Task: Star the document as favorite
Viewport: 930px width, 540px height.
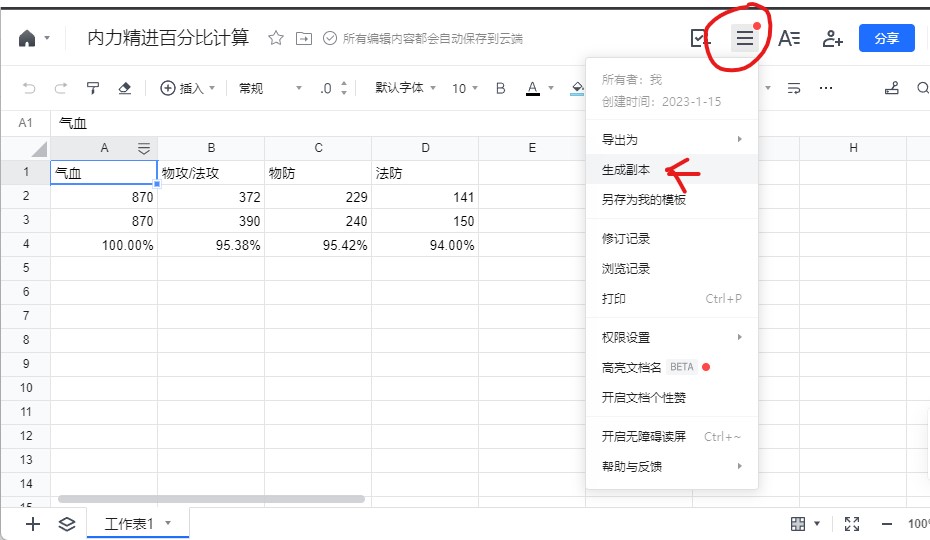Action: click(x=275, y=39)
